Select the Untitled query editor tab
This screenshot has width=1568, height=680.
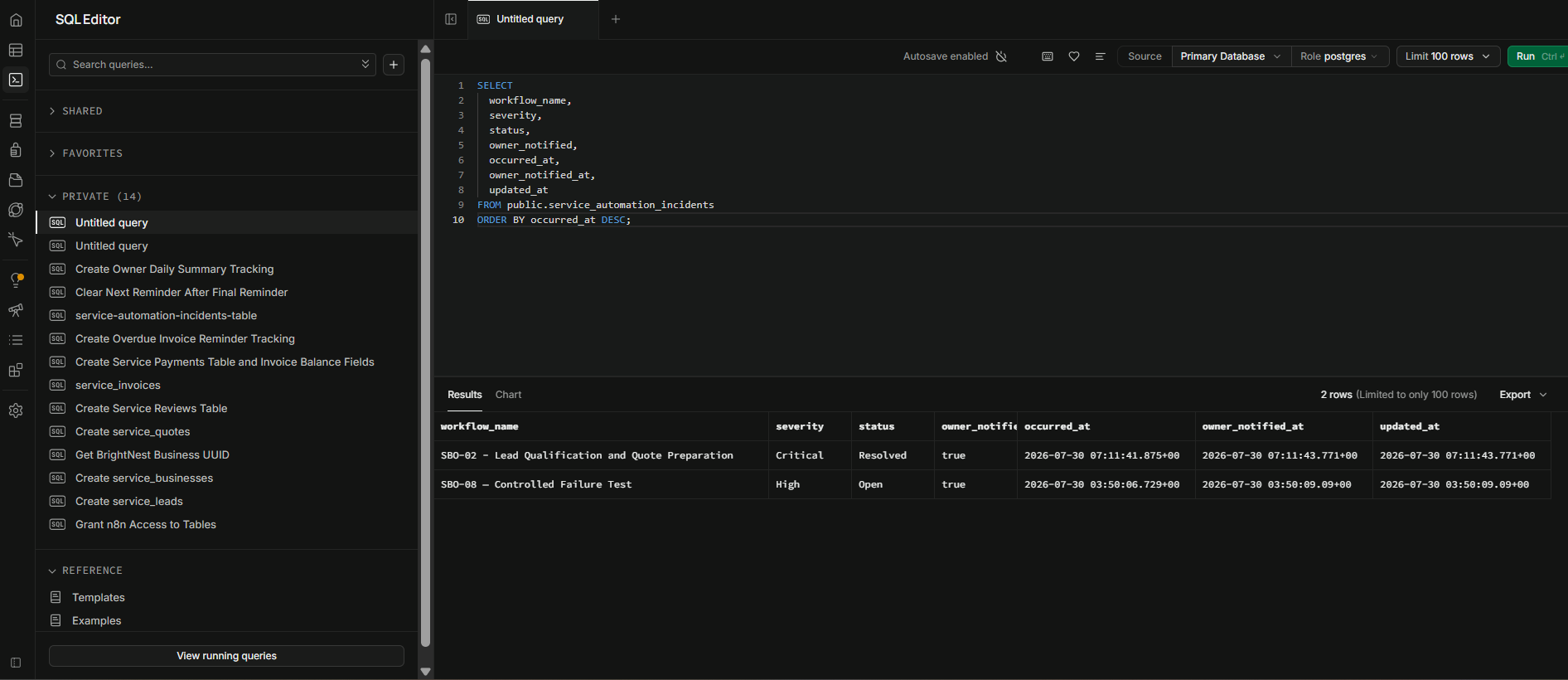(x=533, y=19)
